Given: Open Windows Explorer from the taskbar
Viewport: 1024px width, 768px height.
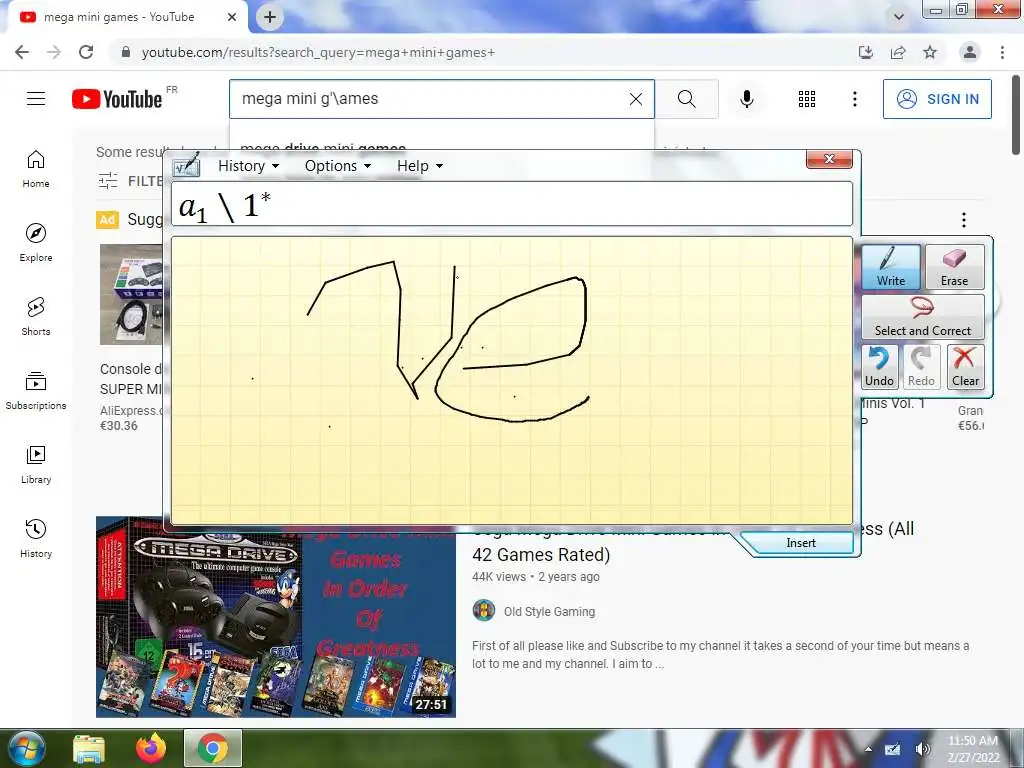Looking at the screenshot, I should pos(89,748).
